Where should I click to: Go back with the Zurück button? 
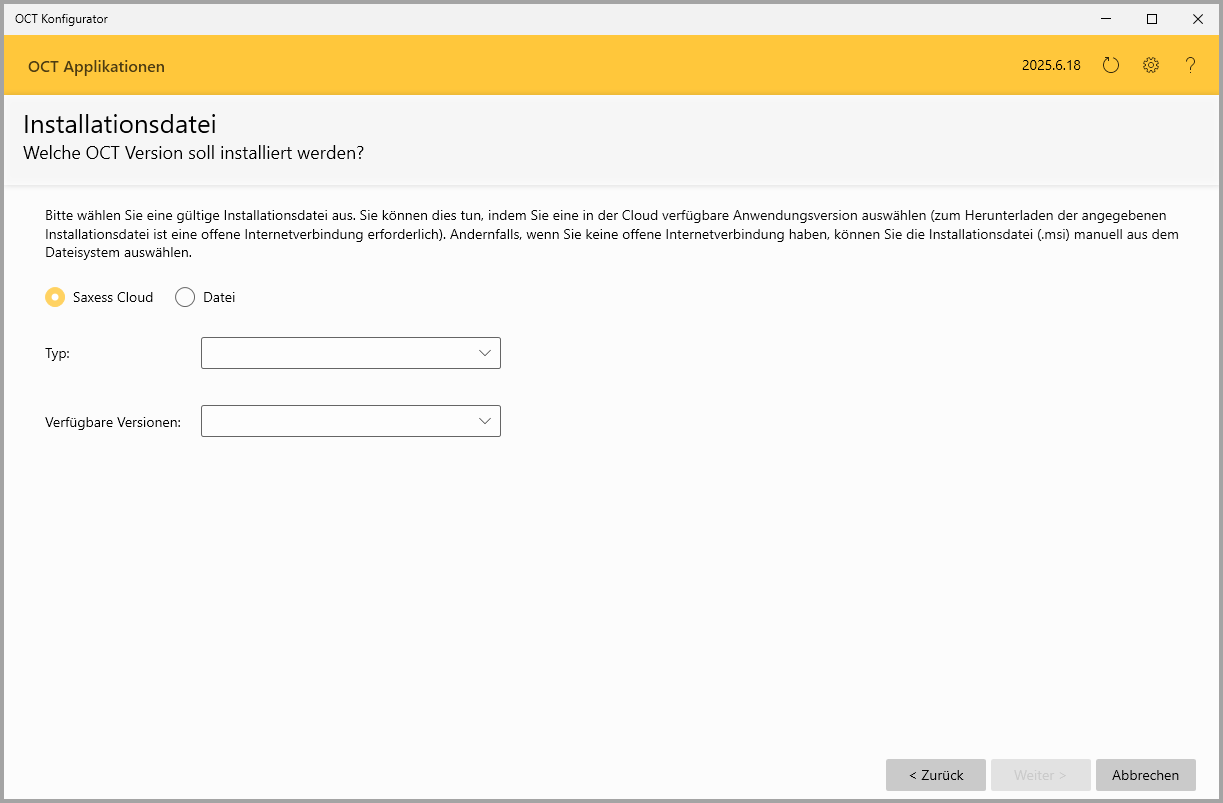pos(936,775)
